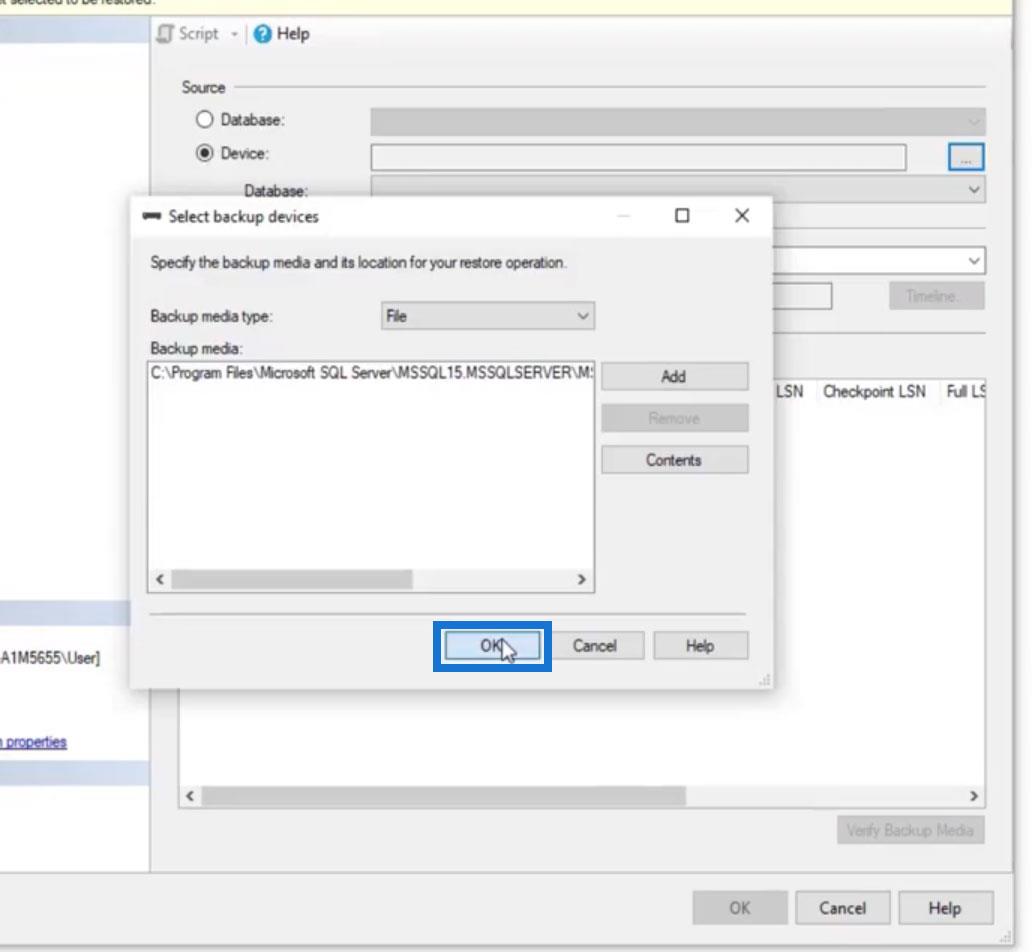This screenshot has height=952, width=1036.
Task: Click Help in the Restore Database window
Action: [x=945, y=908]
